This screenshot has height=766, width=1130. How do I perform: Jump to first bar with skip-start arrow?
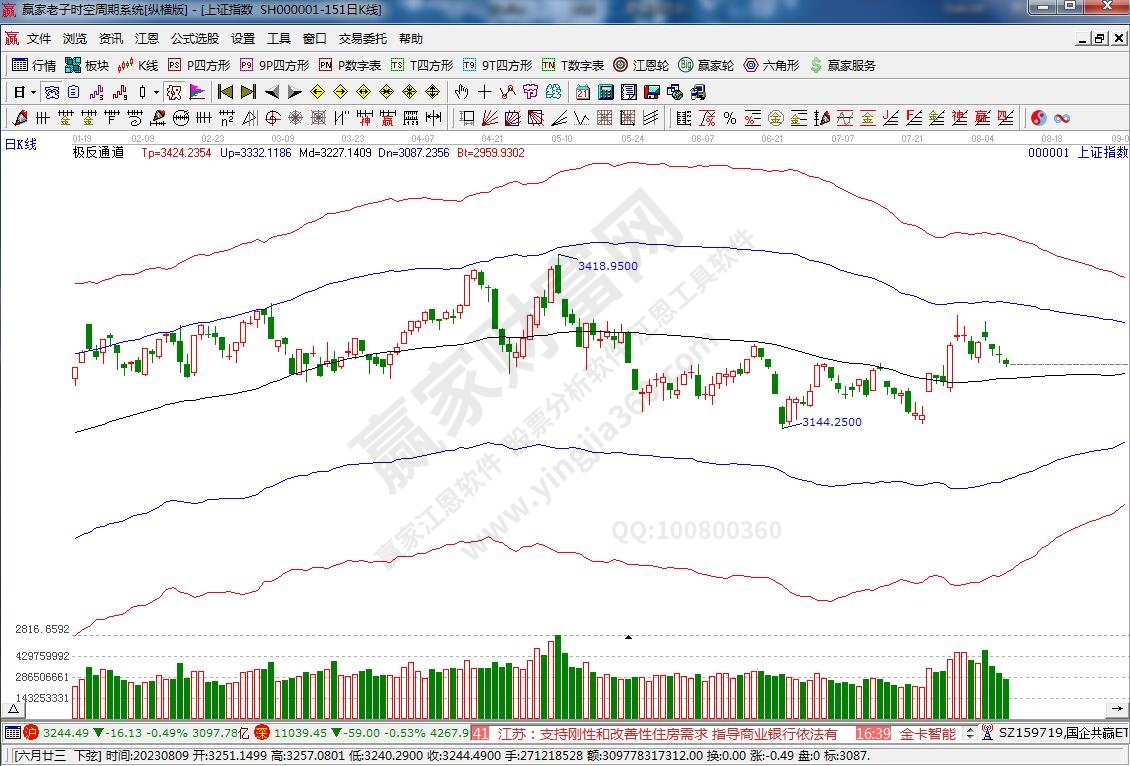coord(225,92)
